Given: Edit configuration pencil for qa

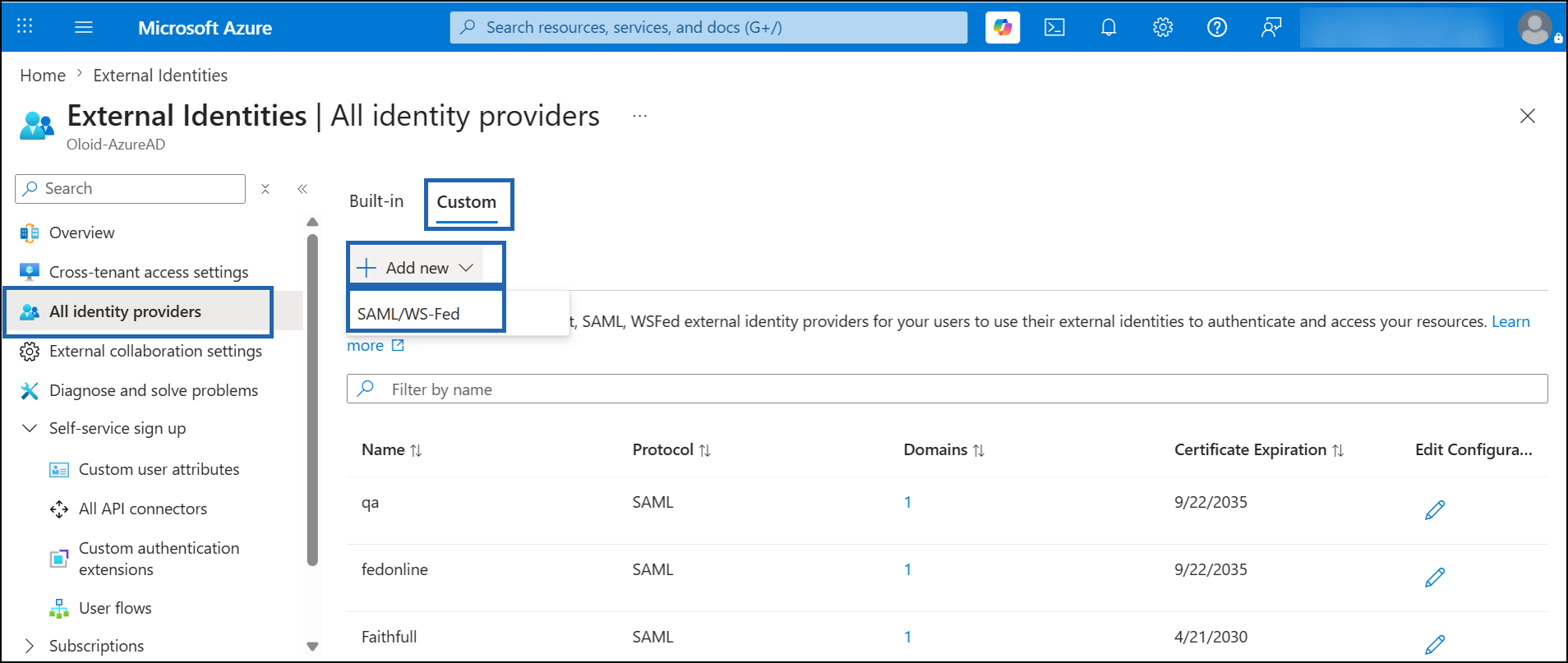Looking at the screenshot, I should tap(1435, 510).
